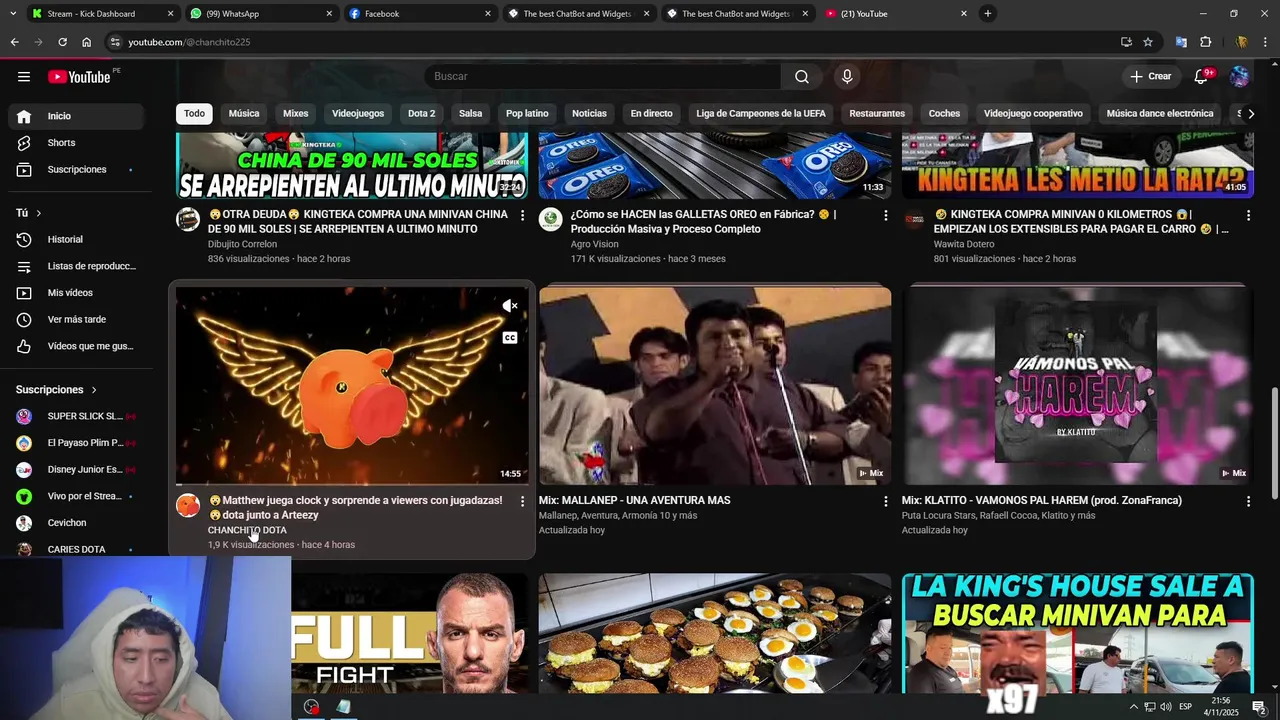Image resolution: width=1280 pixels, height=720 pixels.
Task: Switch to the WhatsApp browser tab
Action: (262, 14)
